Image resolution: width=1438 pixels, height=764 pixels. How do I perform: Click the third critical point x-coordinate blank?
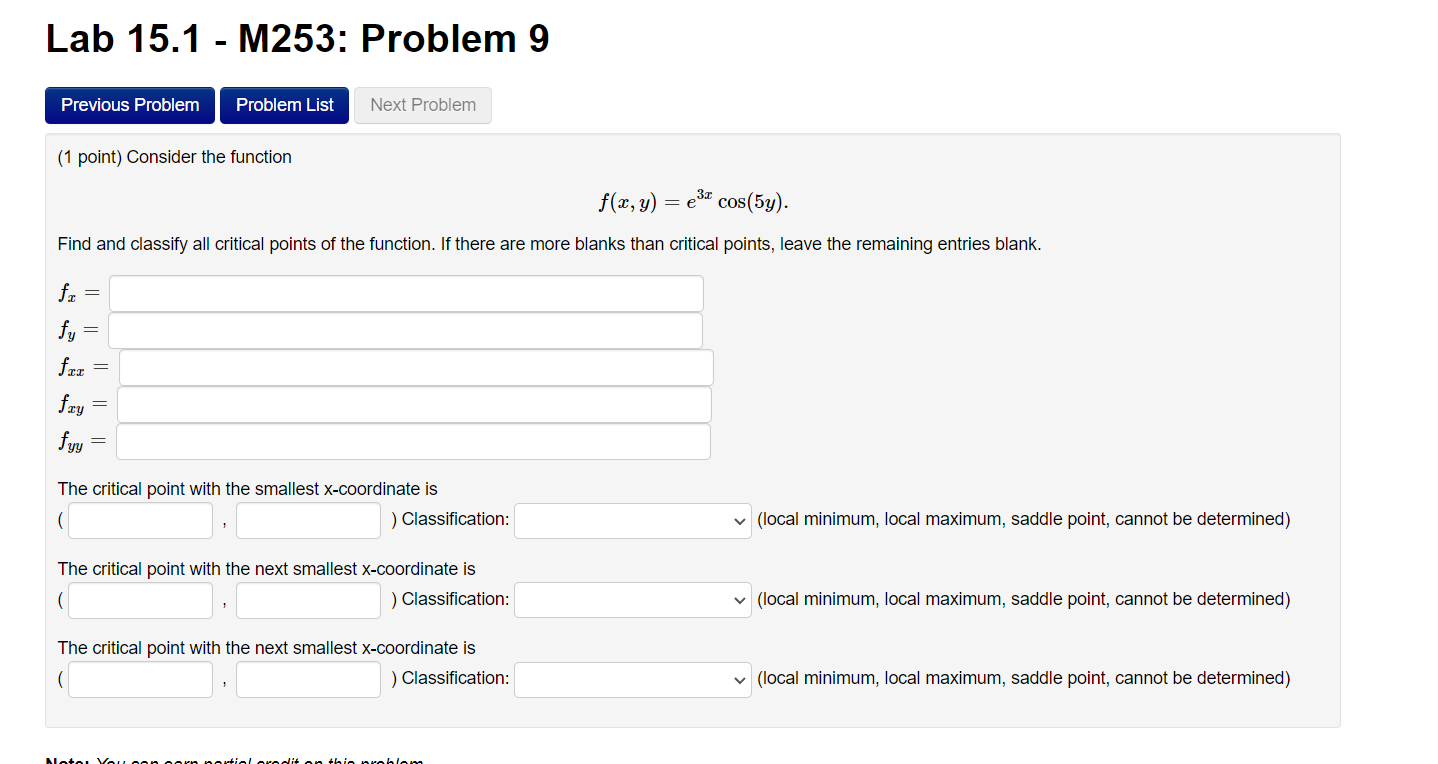140,679
